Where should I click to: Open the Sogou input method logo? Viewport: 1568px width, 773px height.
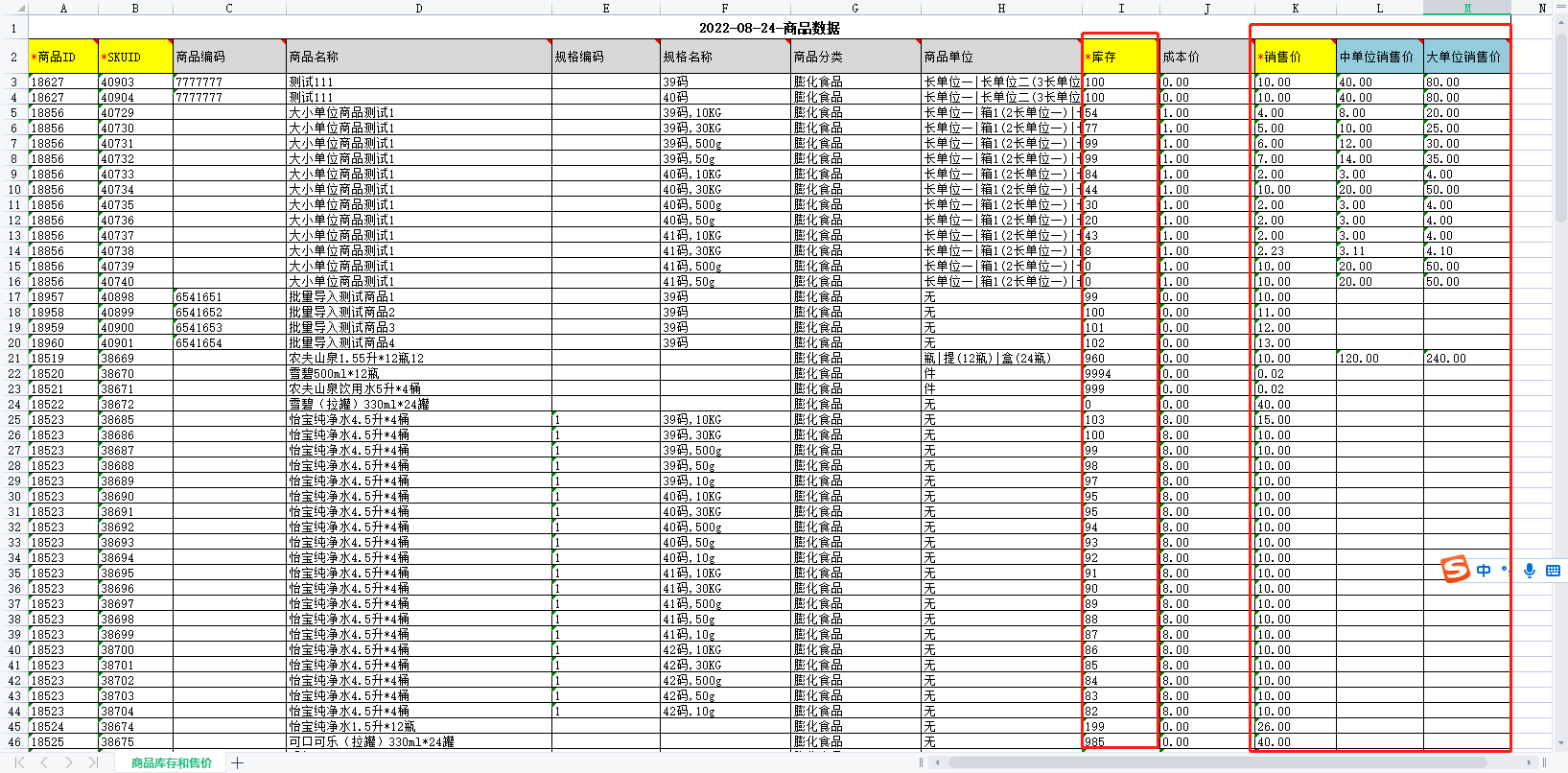tap(1455, 569)
